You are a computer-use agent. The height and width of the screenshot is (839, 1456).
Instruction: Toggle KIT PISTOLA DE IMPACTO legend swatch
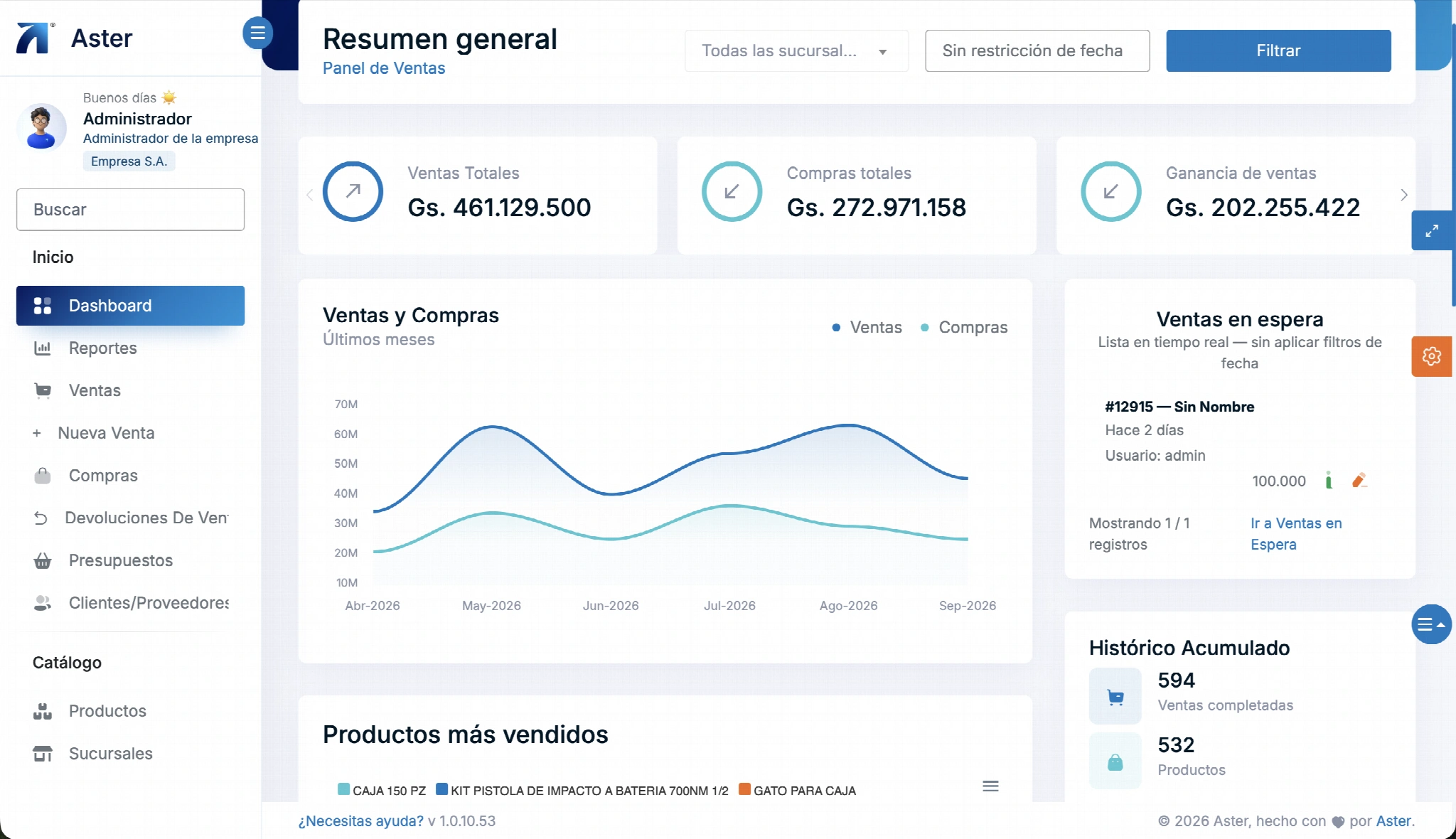[441, 789]
